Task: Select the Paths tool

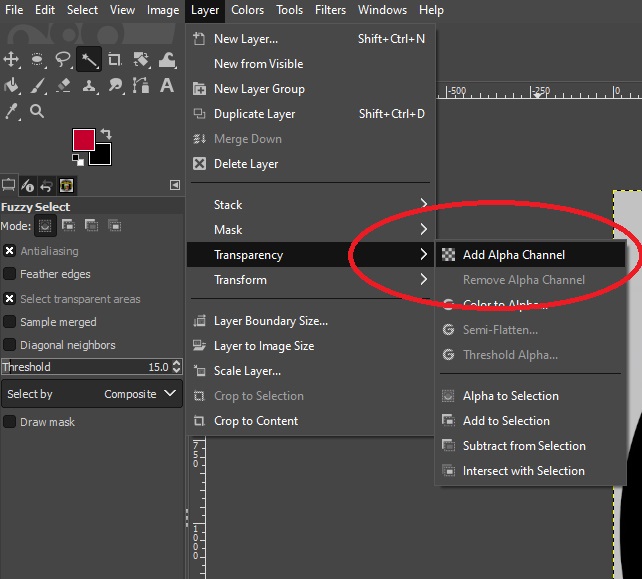Action: (x=141, y=86)
